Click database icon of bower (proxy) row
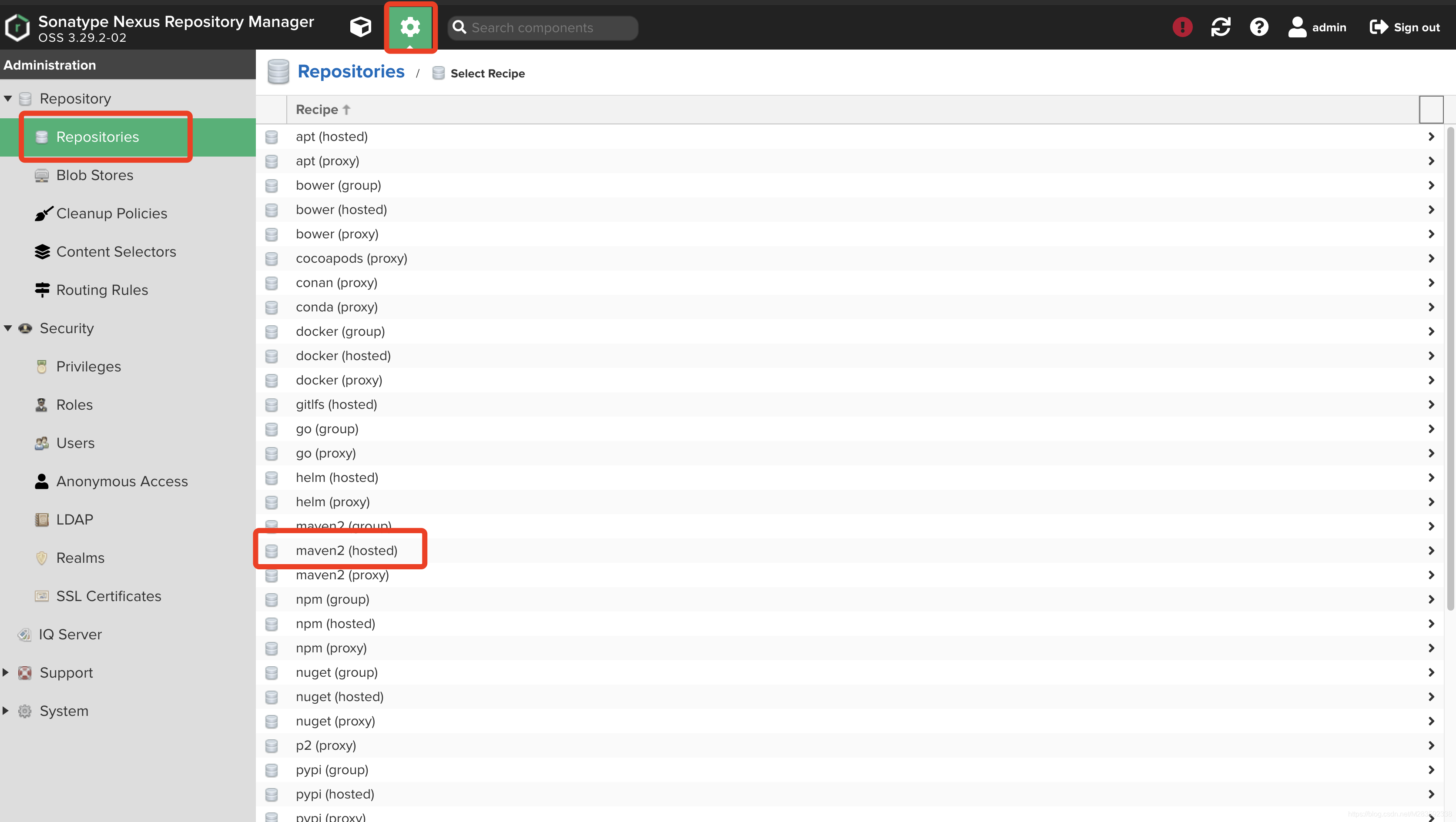The image size is (1456, 822). click(x=271, y=234)
